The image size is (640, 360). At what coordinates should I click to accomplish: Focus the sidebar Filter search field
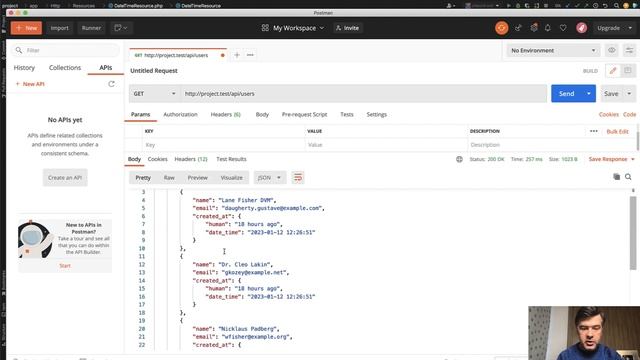pyautogui.click(x=65, y=50)
